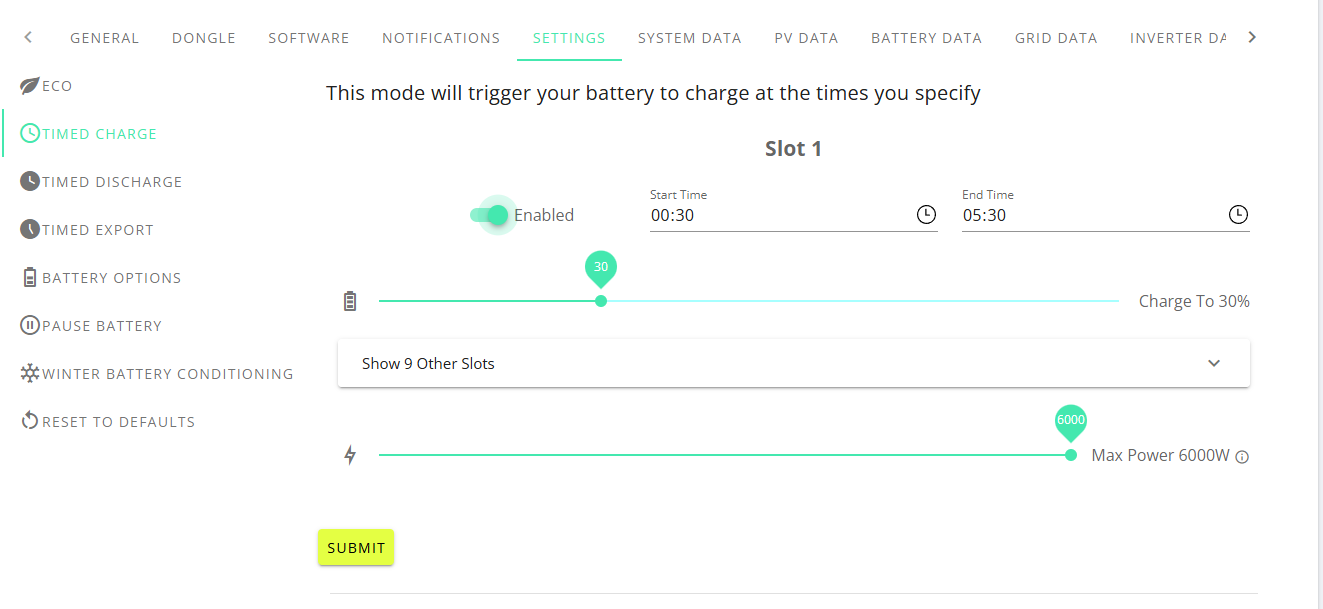This screenshot has height=609, width=1323.
Task: Open the Eco mode leaf icon
Action: [30, 86]
